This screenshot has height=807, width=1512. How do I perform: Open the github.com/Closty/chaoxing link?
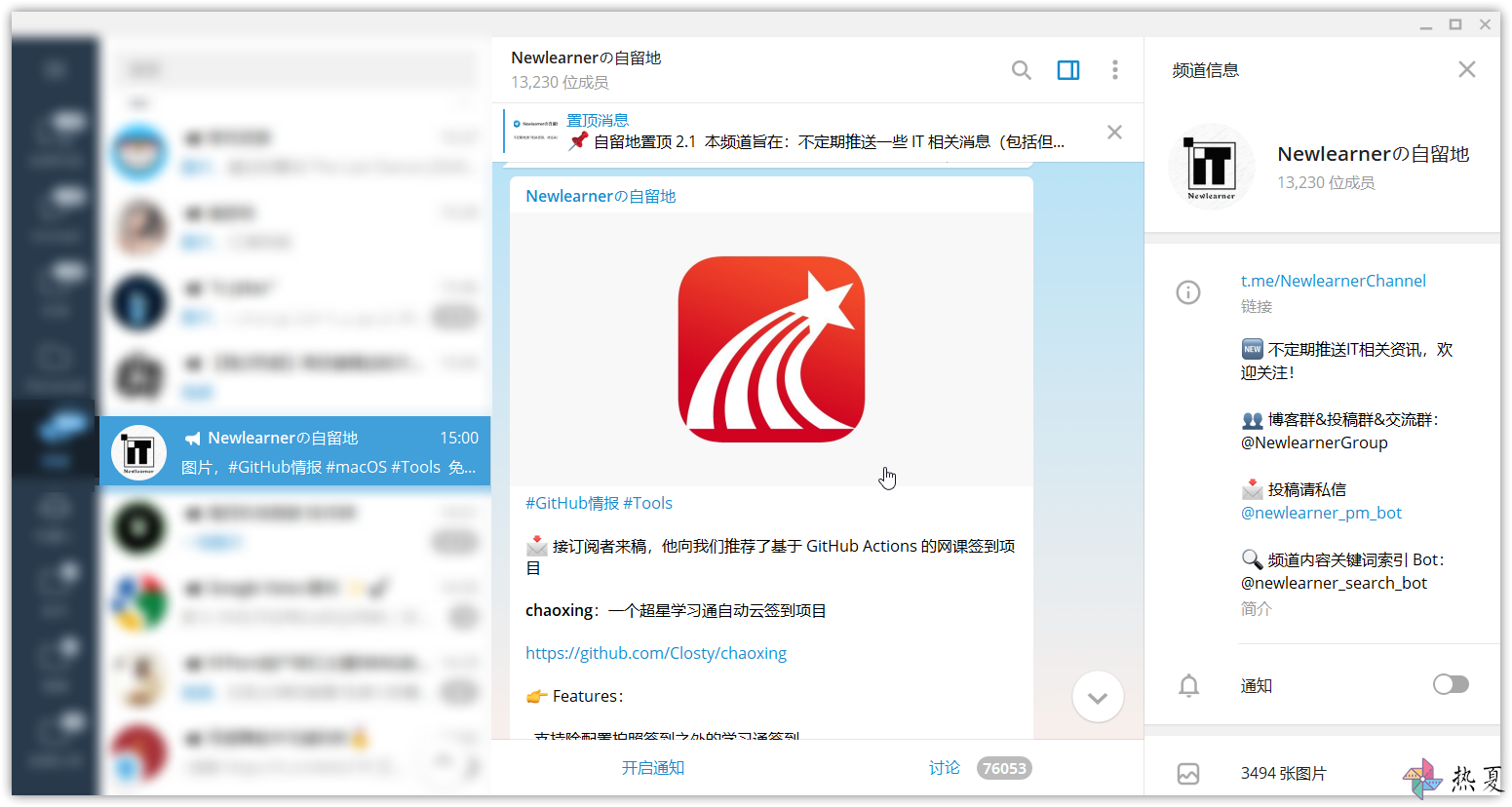click(656, 653)
